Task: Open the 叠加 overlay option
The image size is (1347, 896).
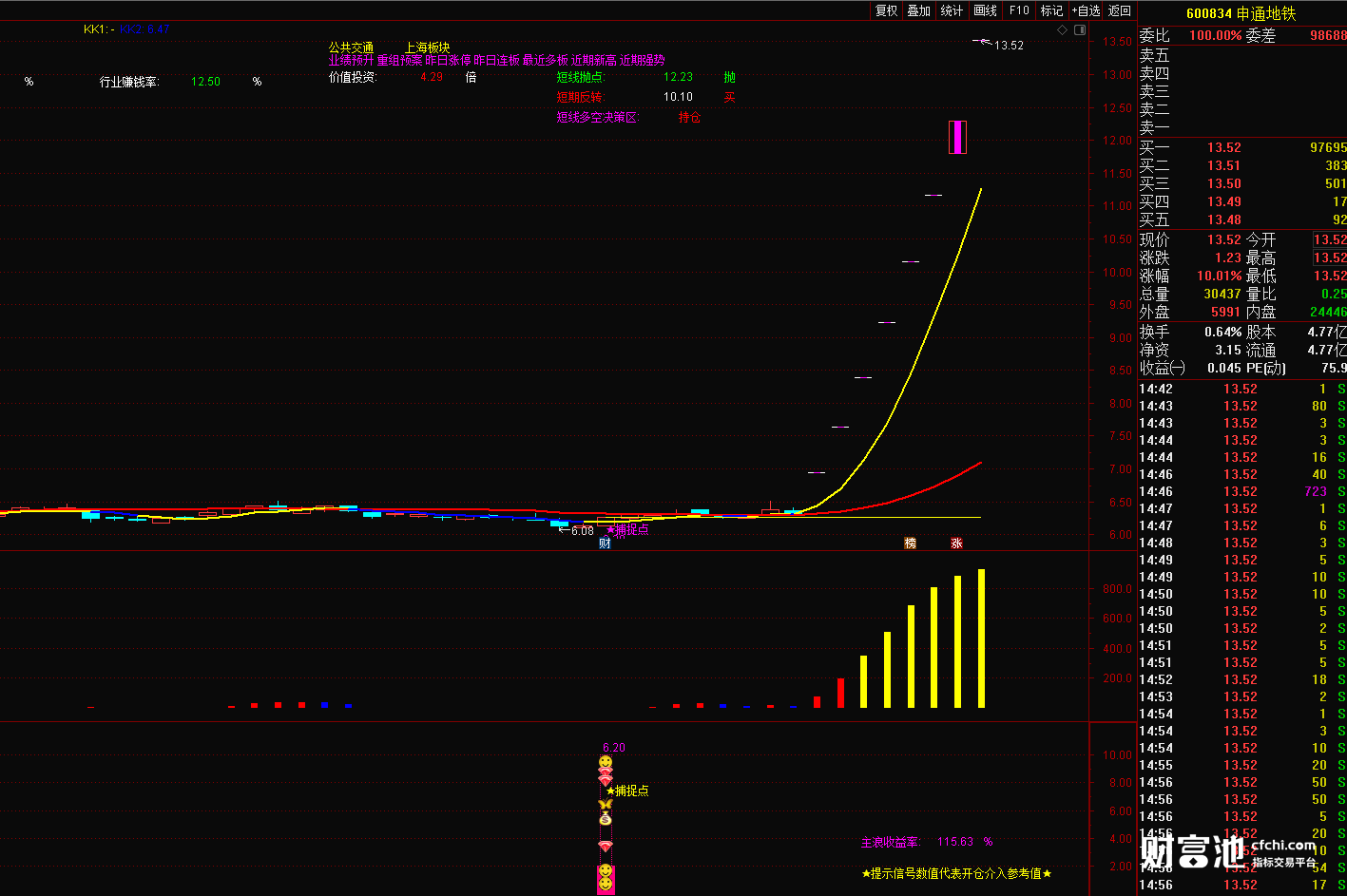Action: click(918, 10)
